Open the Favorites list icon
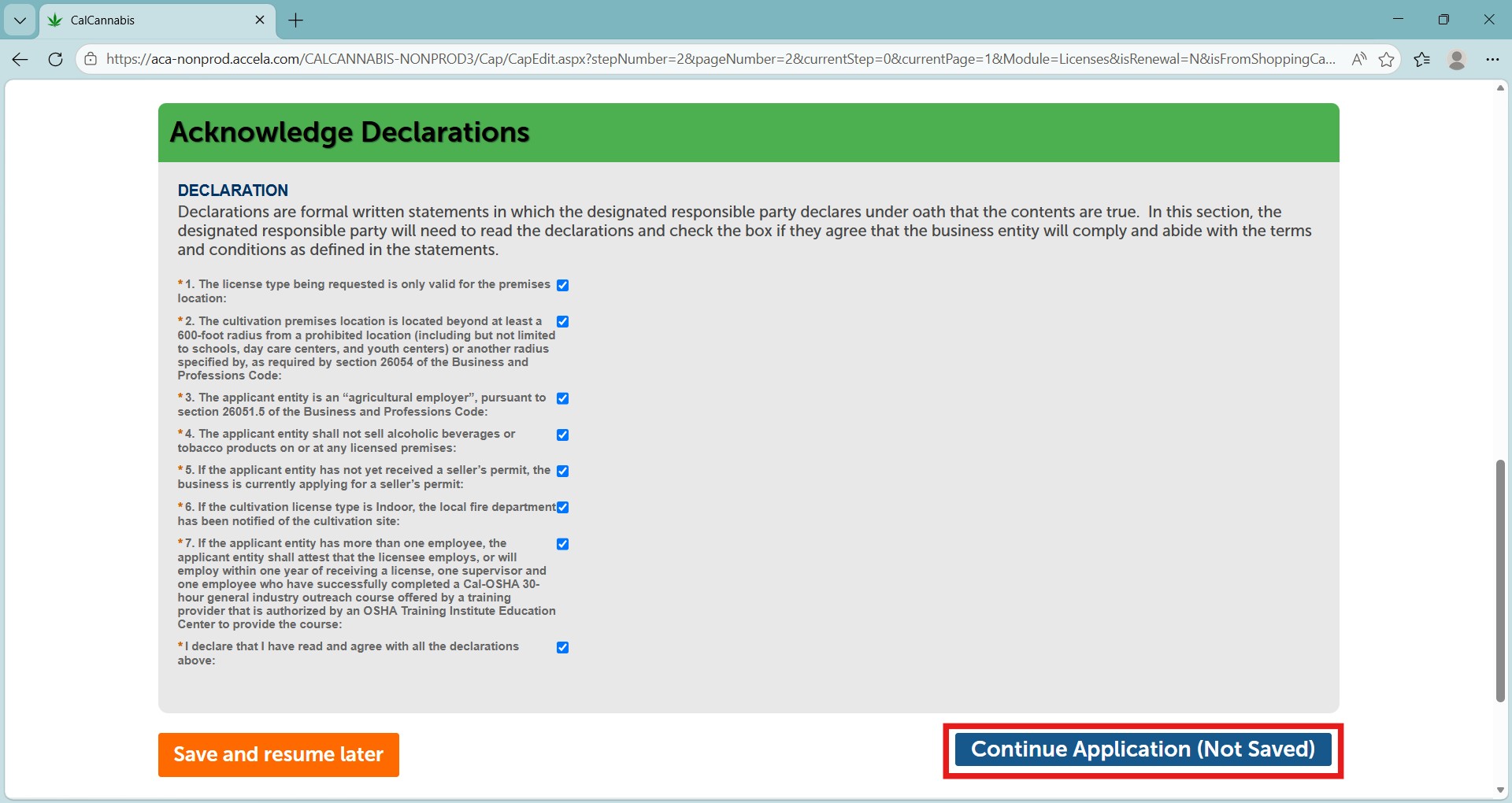Image resolution: width=1512 pixels, height=803 pixels. (x=1422, y=59)
